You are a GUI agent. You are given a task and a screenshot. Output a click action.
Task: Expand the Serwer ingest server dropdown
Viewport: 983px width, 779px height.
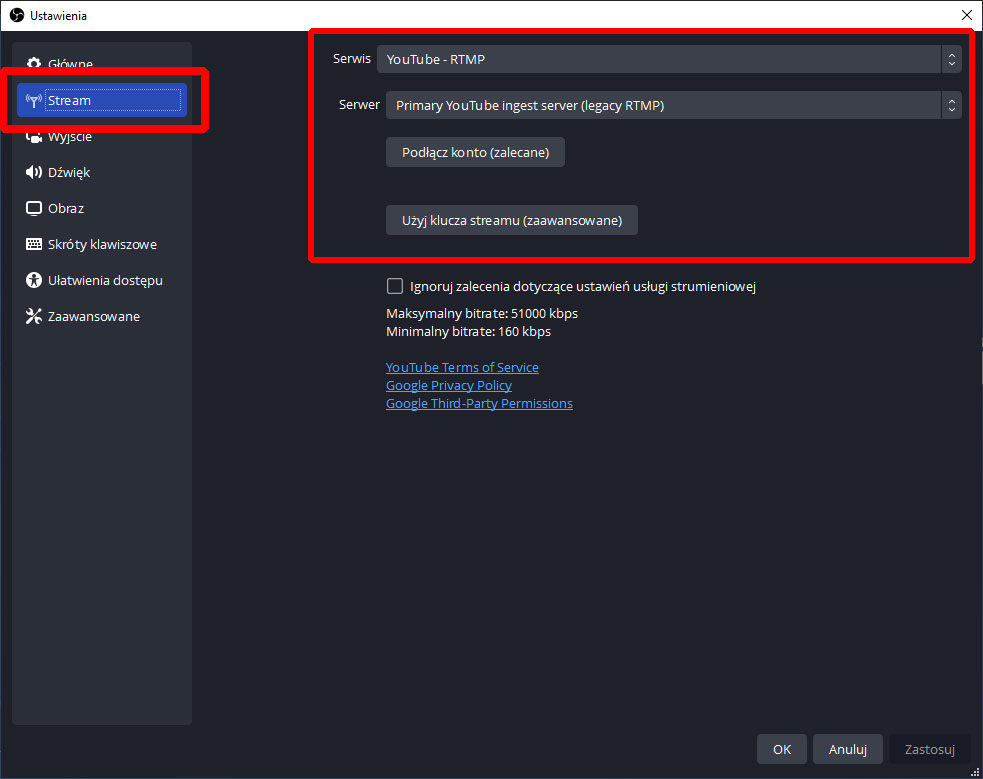coord(673,105)
